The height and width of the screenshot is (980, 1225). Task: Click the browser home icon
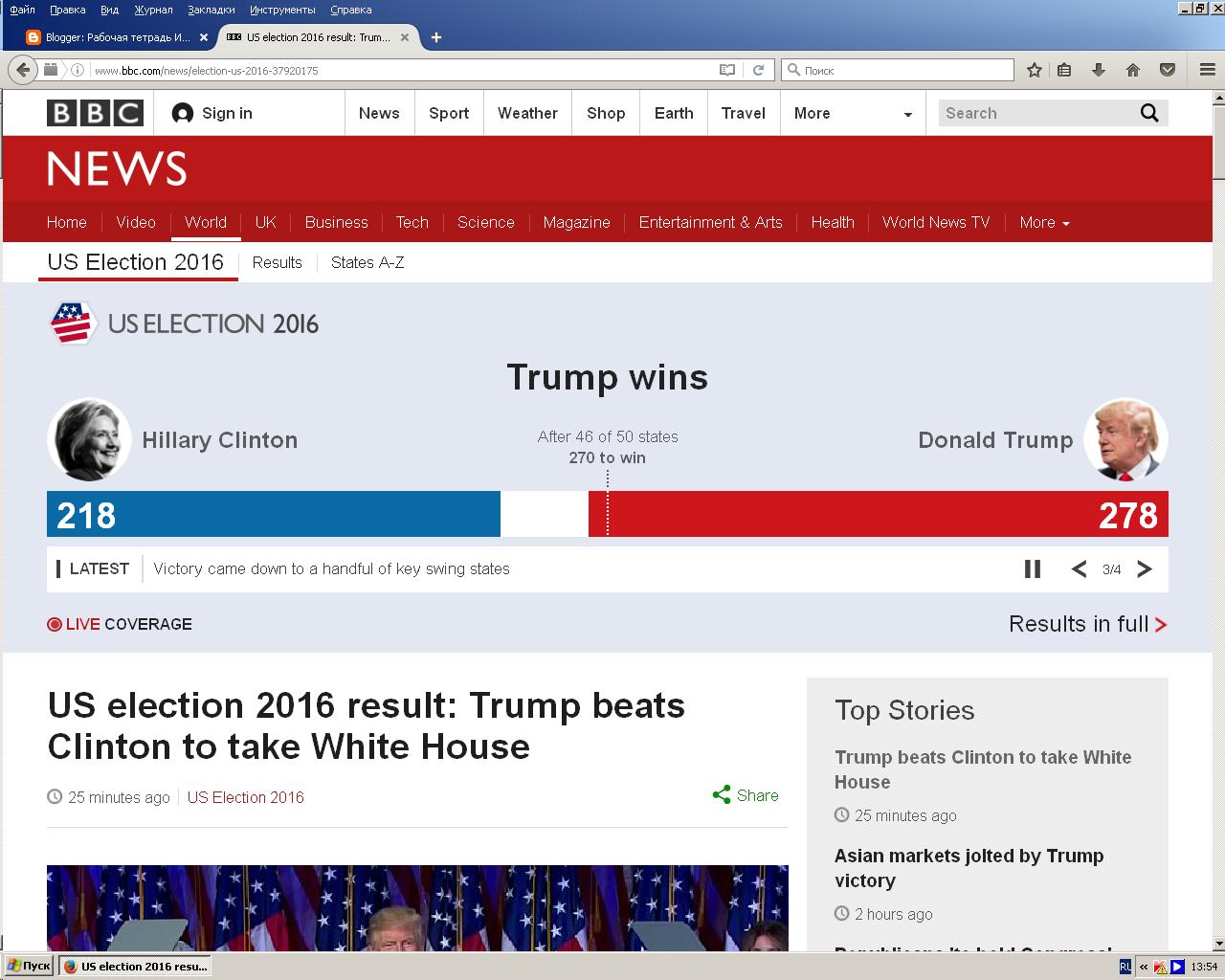tap(1133, 70)
